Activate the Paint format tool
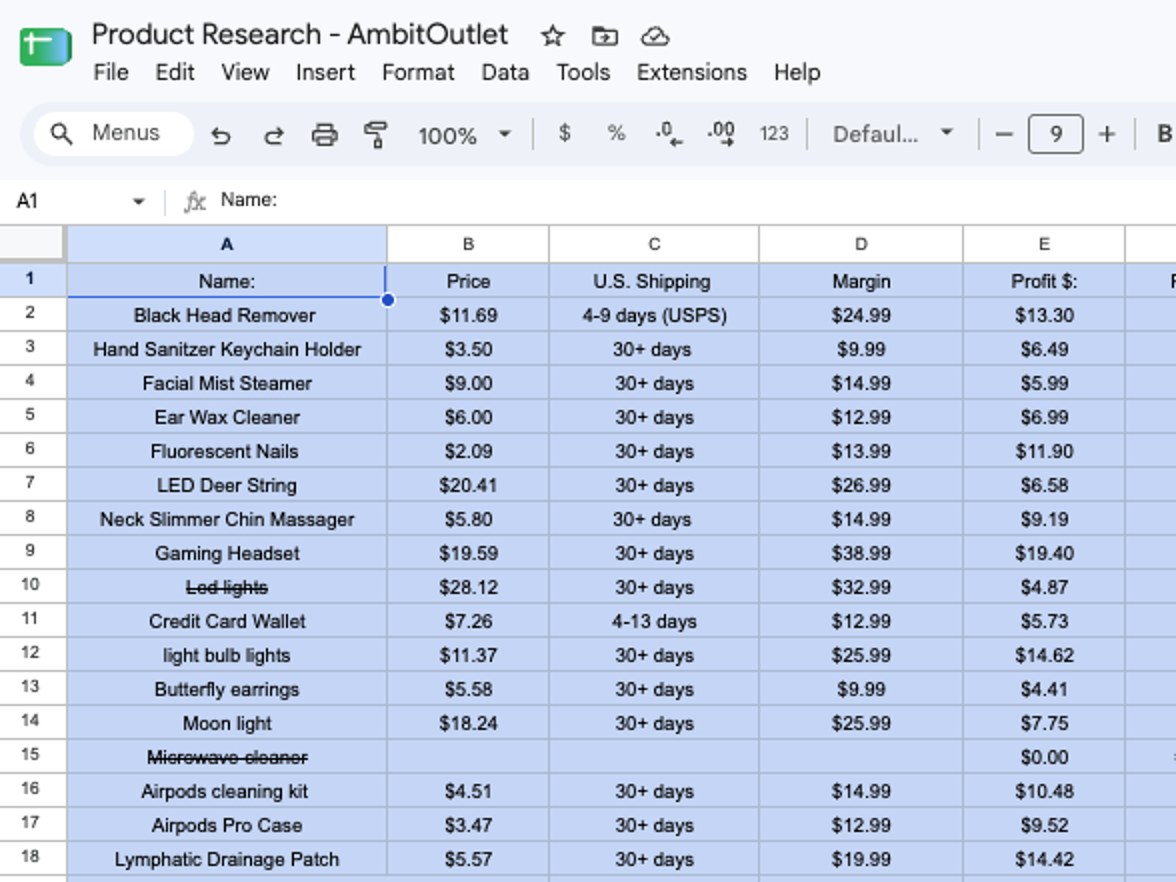Image resolution: width=1176 pixels, height=882 pixels. point(375,135)
